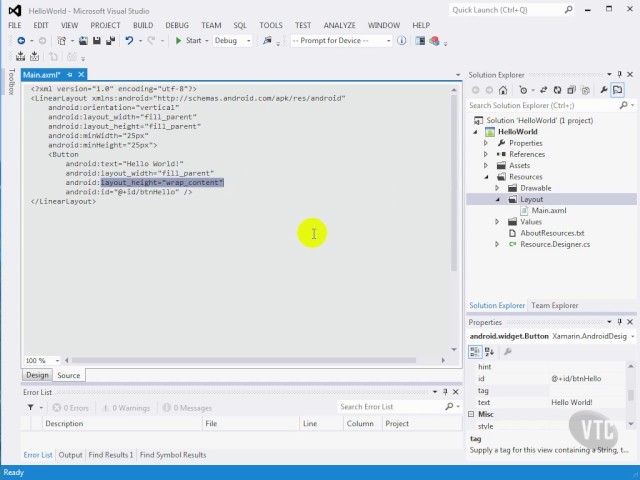Click the Android device manager icon
This screenshot has width=640, height=480.
(420, 40)
